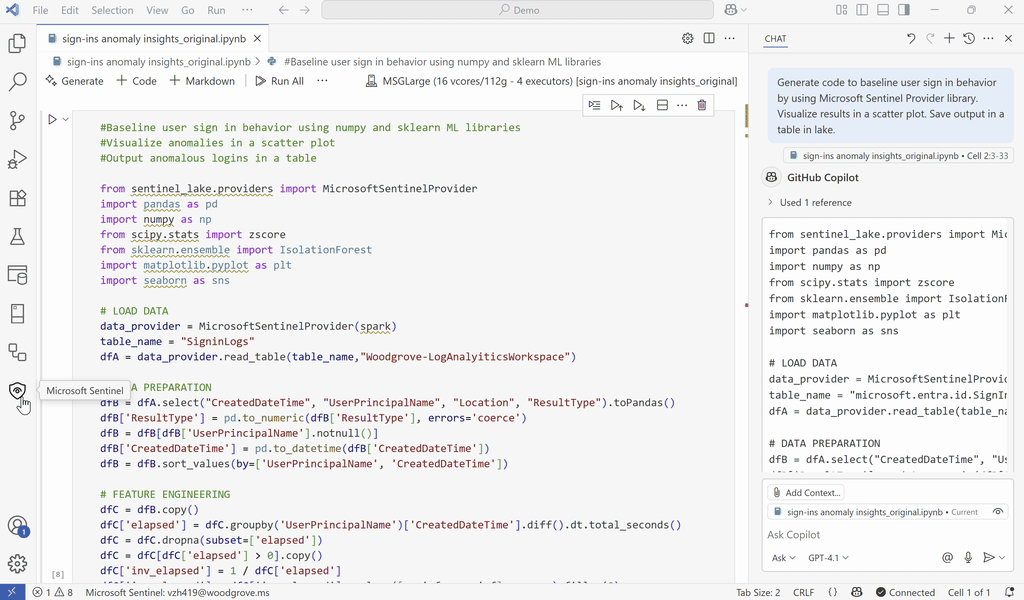
Task: Click the Demo search box in title bar
Action: (x=517, y=10)
